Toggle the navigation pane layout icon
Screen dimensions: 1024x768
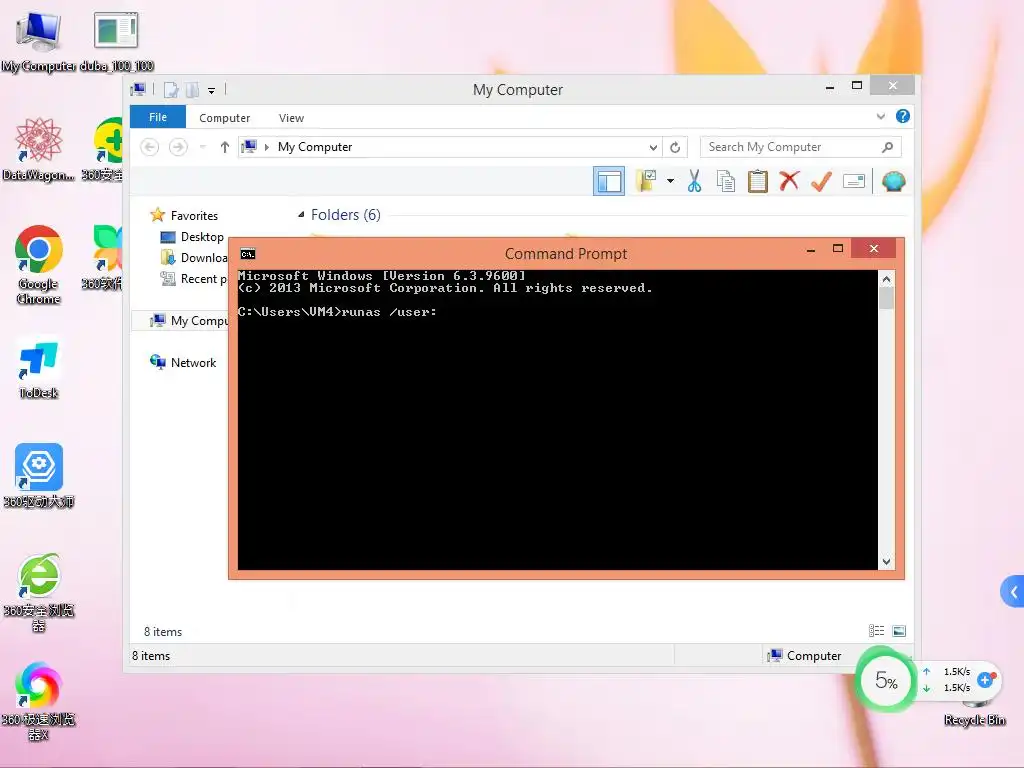(x=609, y=182)
